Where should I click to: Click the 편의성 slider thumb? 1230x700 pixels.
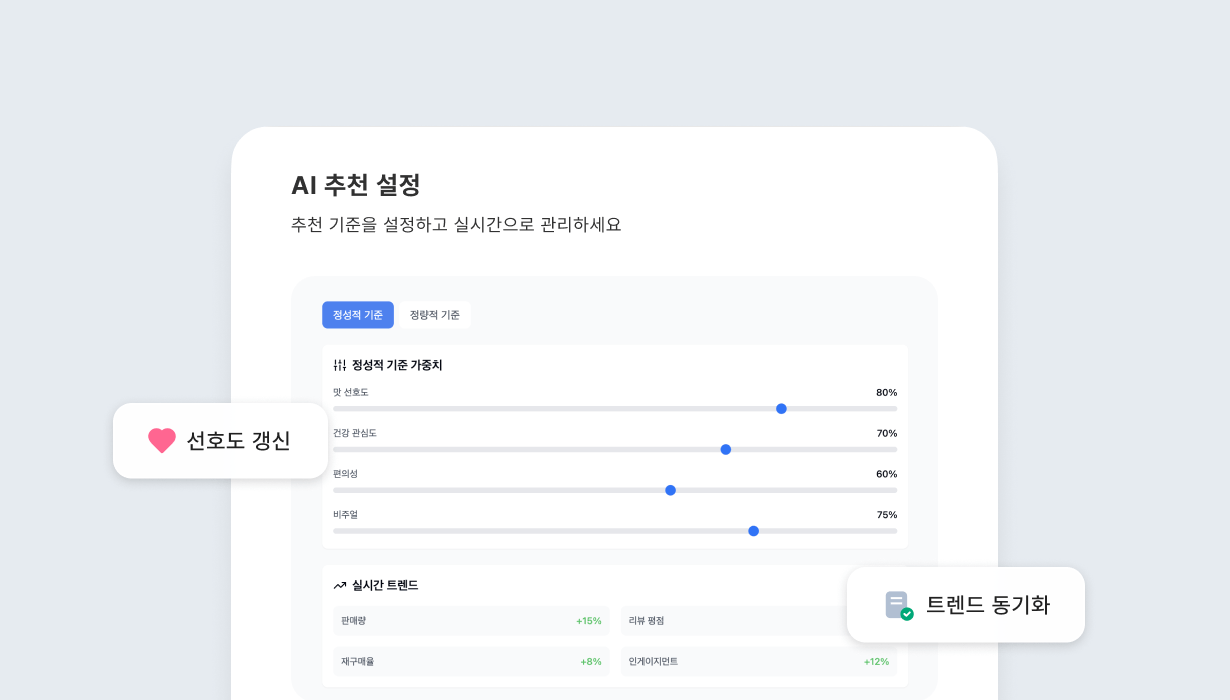tap(670, 490)
